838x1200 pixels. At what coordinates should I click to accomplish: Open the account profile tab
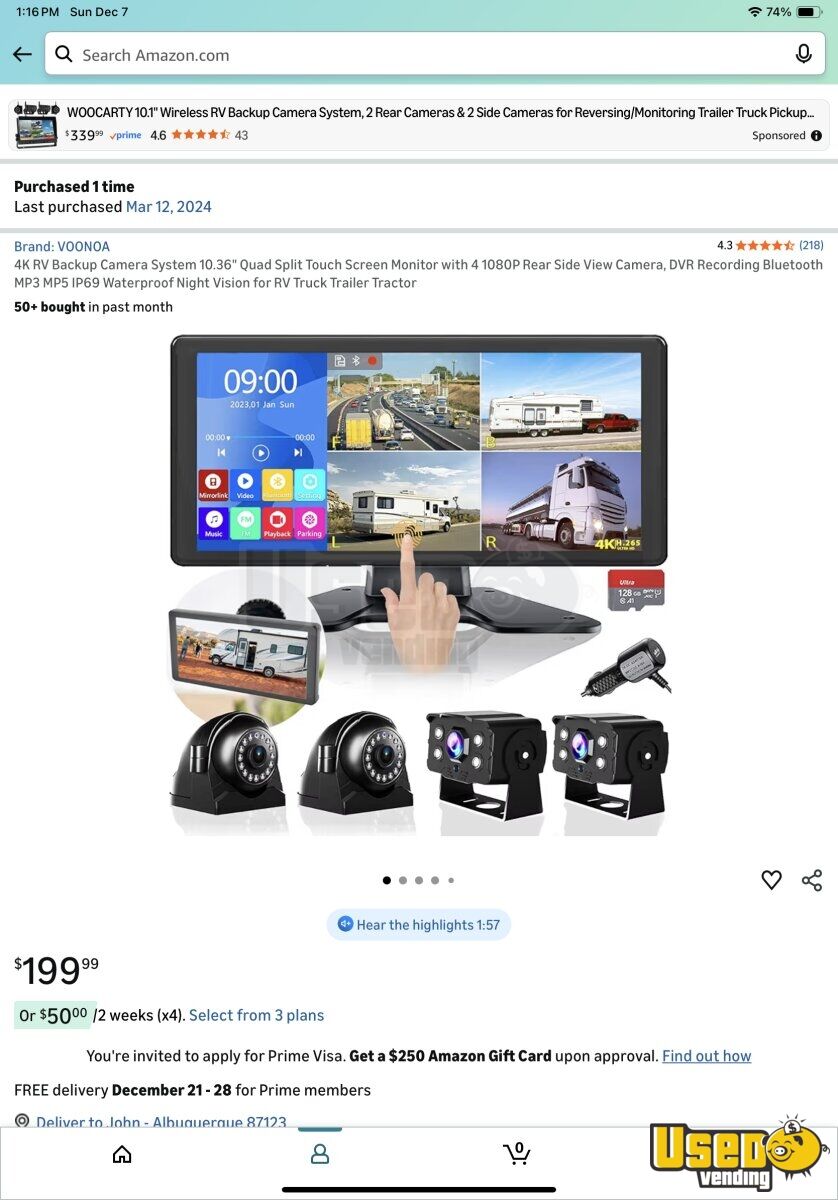320,1155
